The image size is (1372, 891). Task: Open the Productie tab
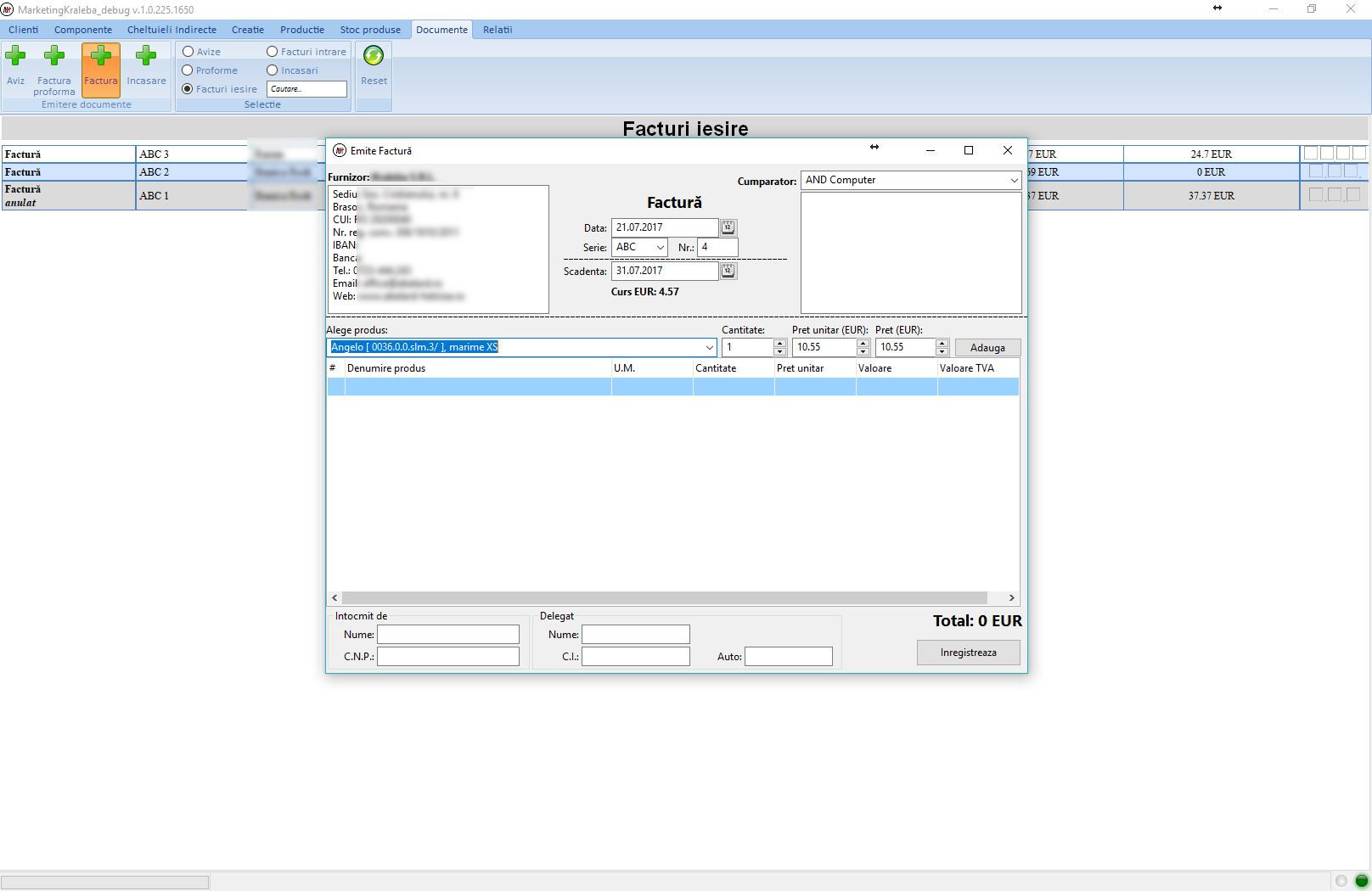pyautogui.click(x=302, y=30)
